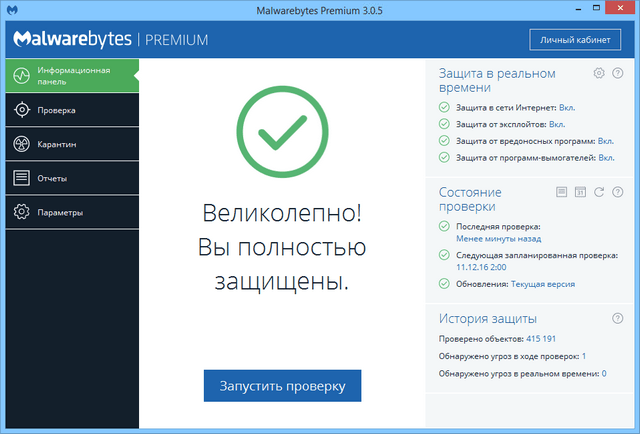Click Malwarebytes icon in title bar
640x434 pixels.
(x=13, y=10)
